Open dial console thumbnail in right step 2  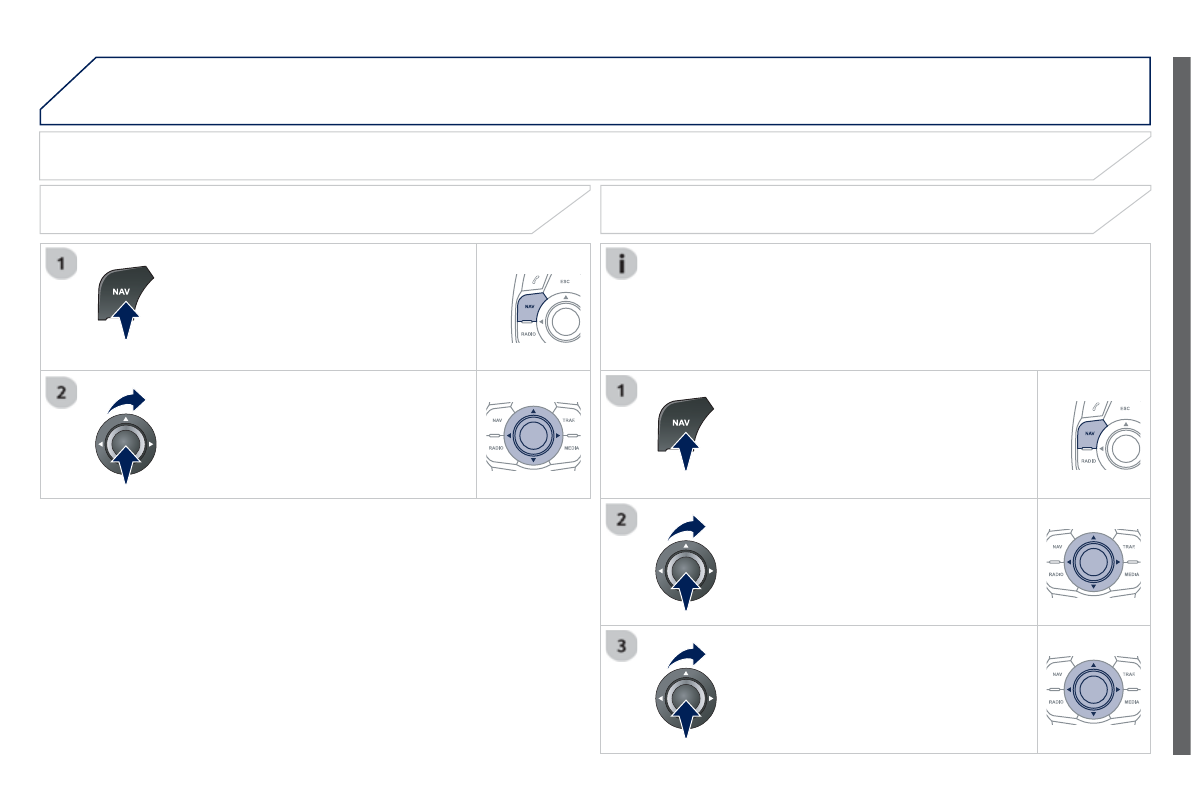(1094, 562)
